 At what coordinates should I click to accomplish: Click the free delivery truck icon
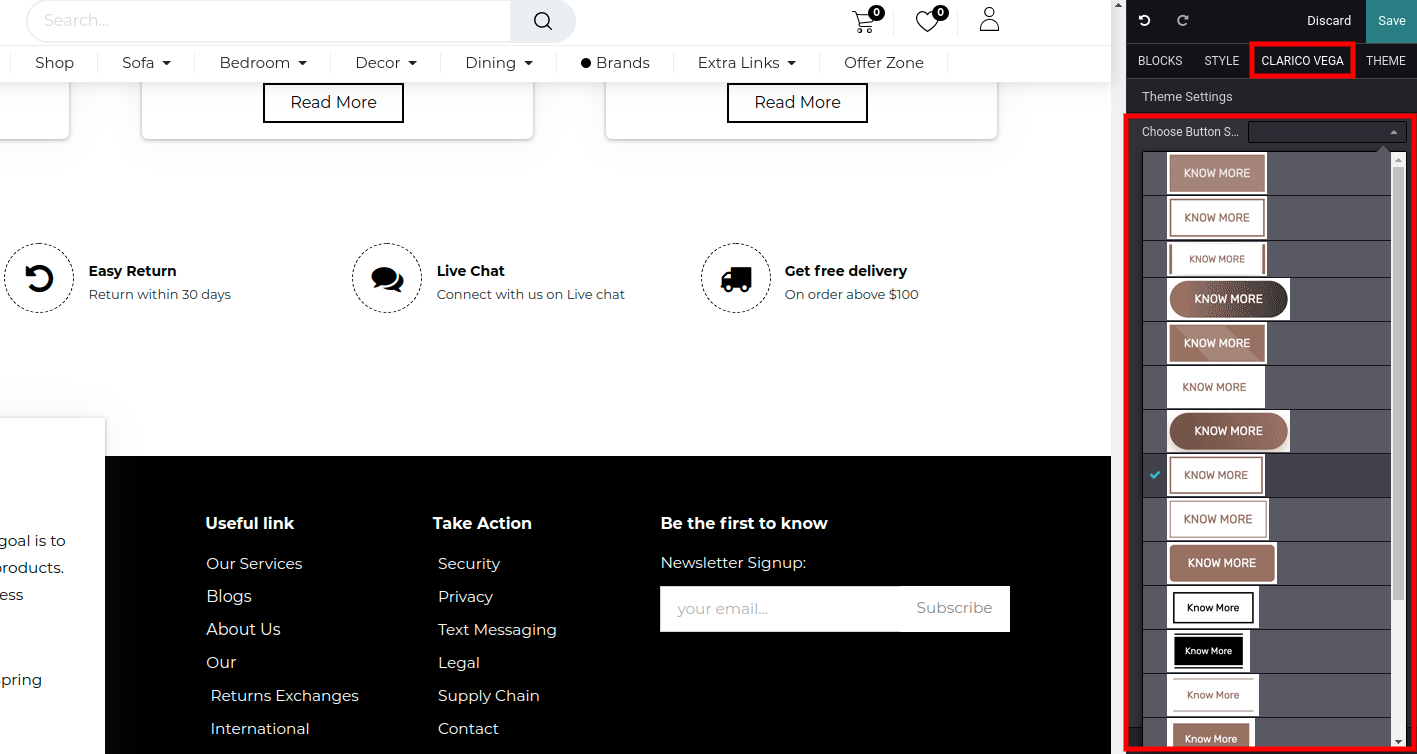tap(736, 278)
